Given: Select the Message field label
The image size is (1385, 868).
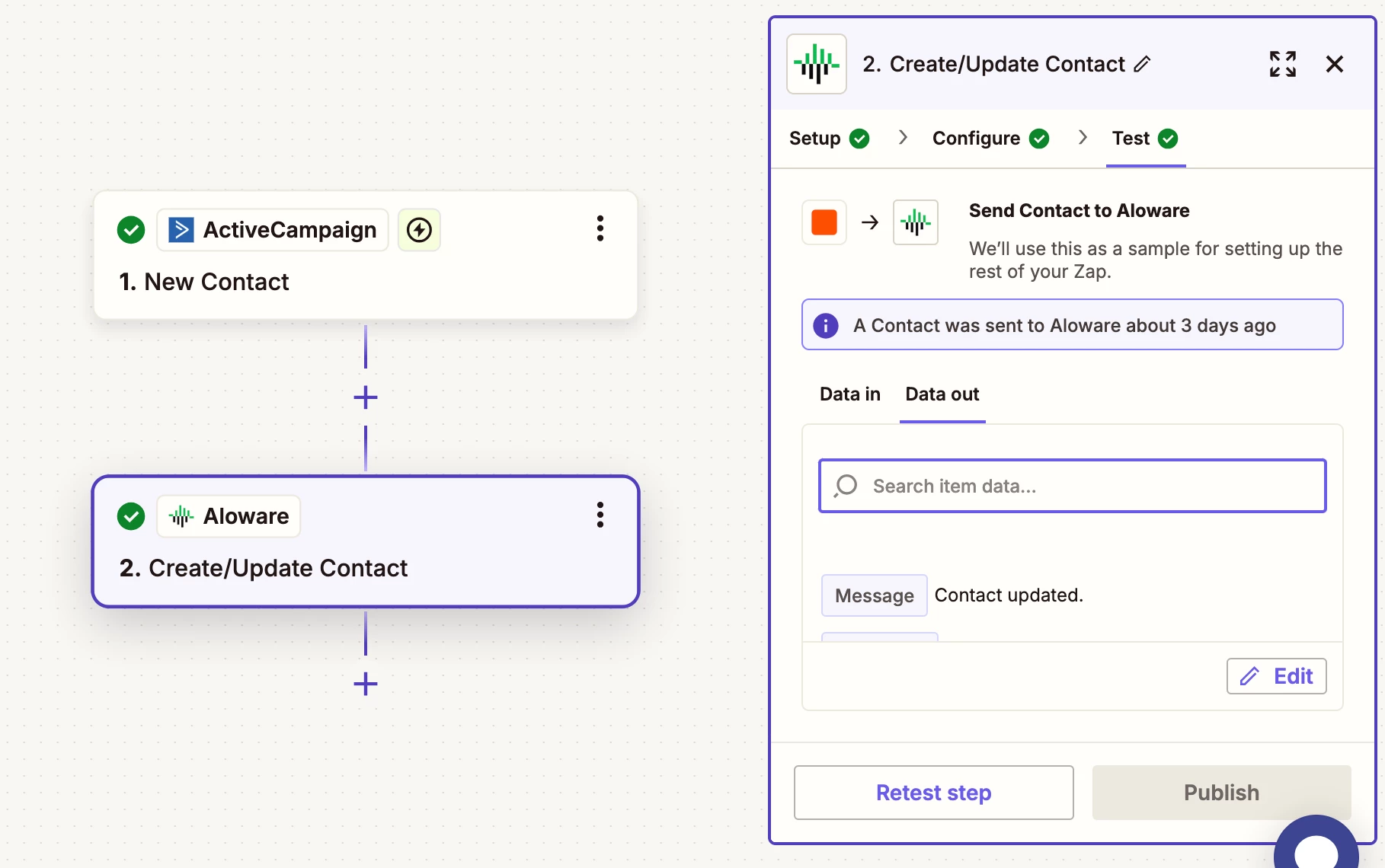Looking at the screenshot, I should coord(875,595).
